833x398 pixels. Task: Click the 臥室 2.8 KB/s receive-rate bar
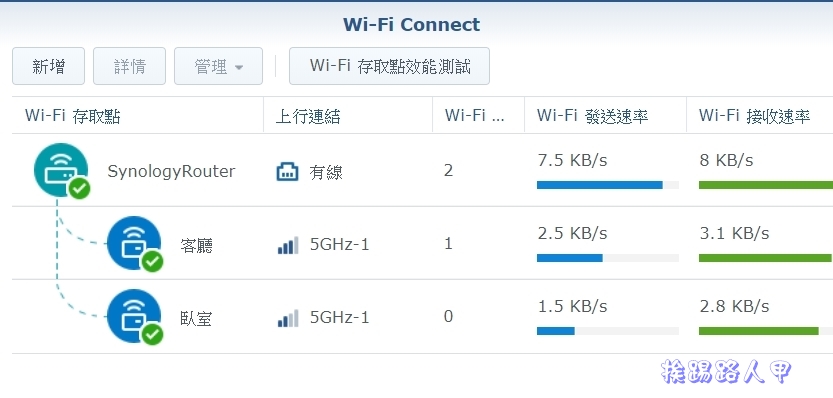(x=766, y=331)
